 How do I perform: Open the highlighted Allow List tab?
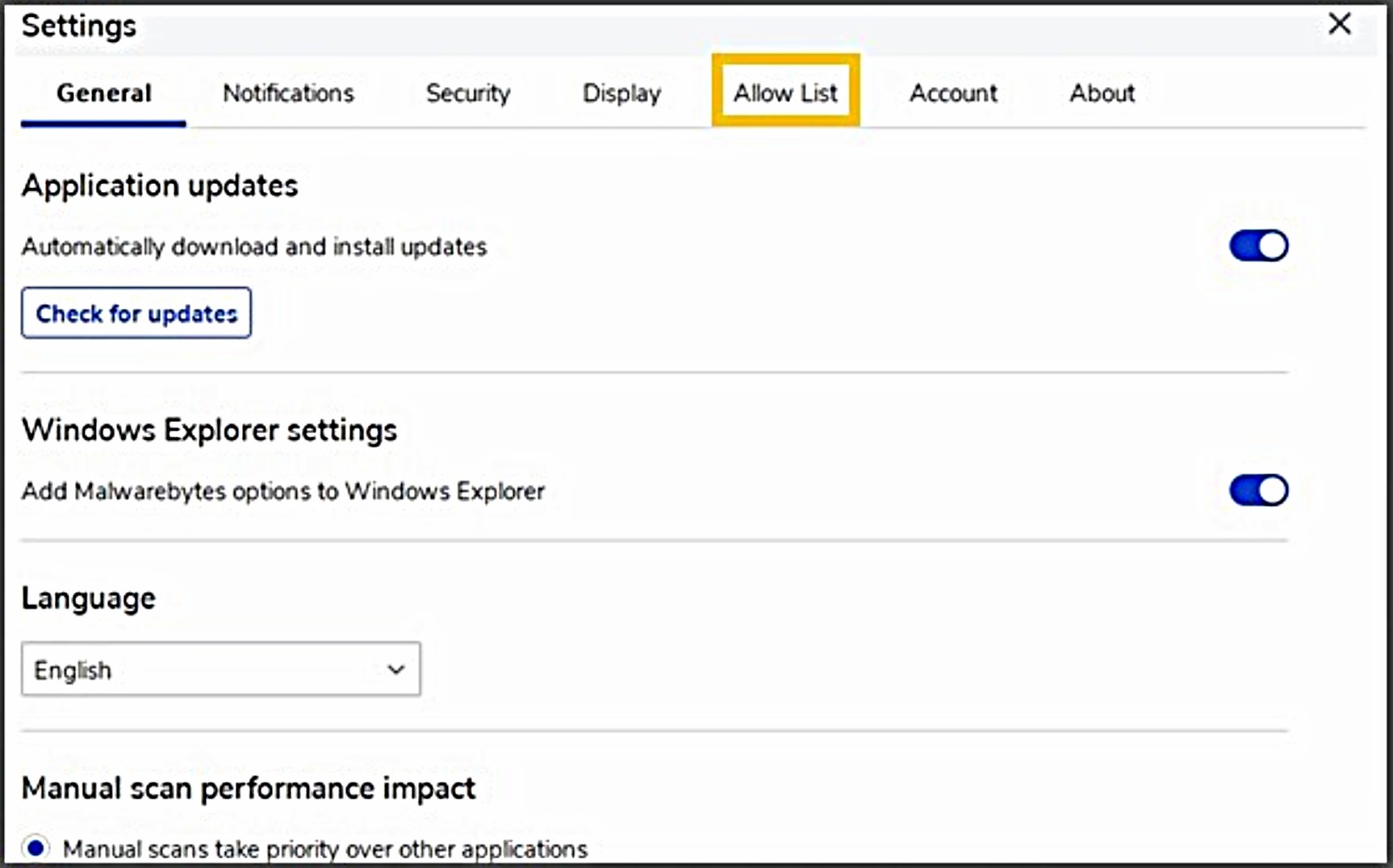[785, 94]
